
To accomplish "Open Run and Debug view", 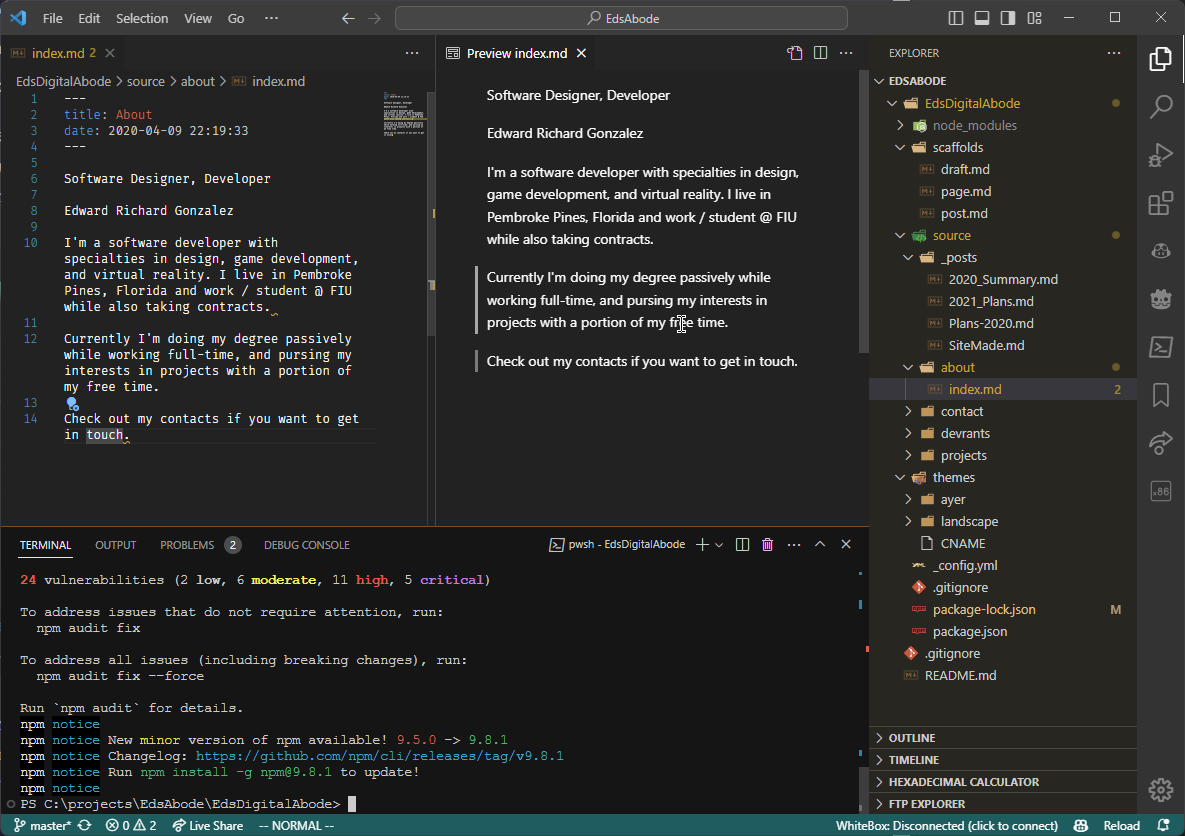I will 1160,155.
